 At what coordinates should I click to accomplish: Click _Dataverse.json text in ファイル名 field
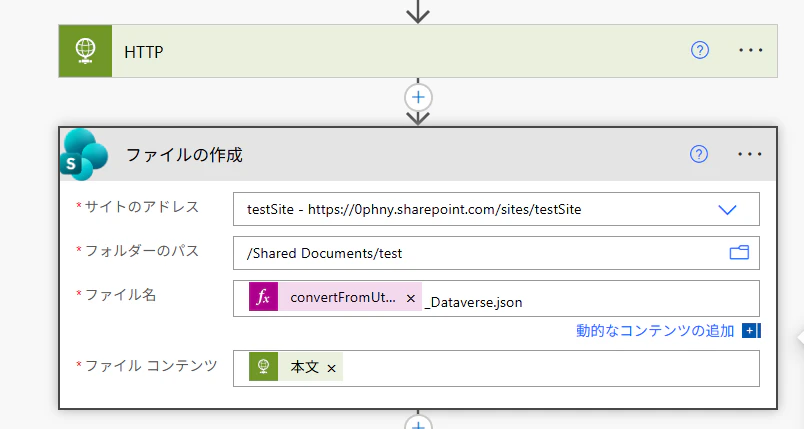tap(473, 302)
